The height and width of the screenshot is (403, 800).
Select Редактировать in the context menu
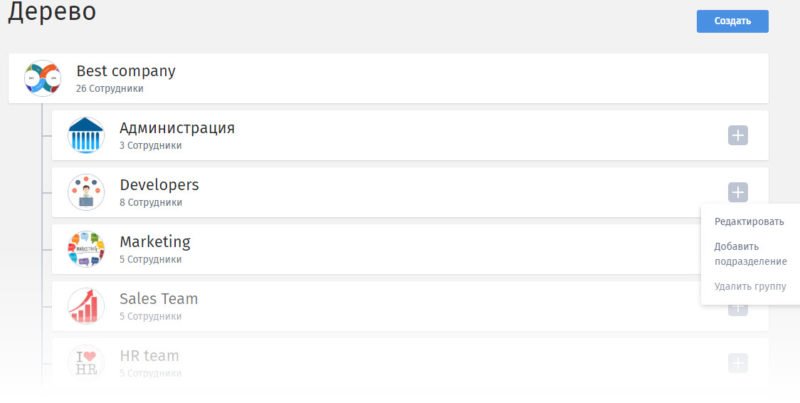click(x=749, y=222)
